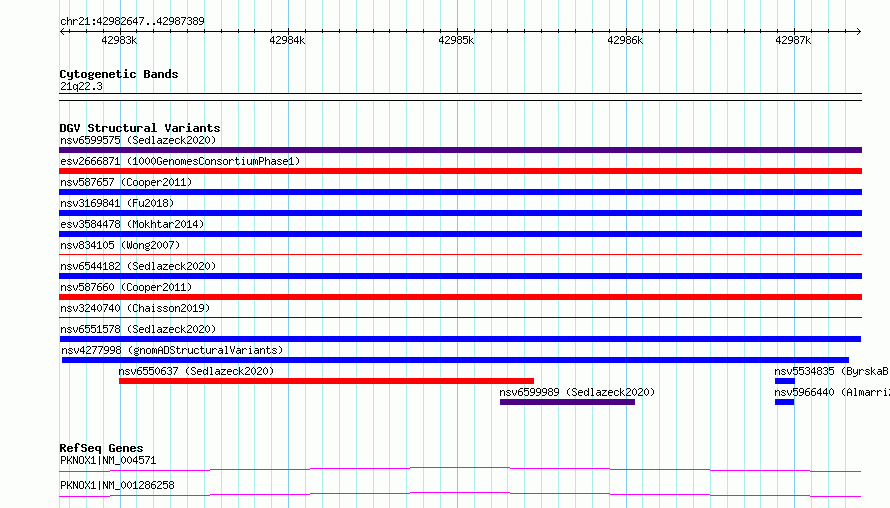The image size is (890, 508).
Task: Open the nsv6599989 (Sedlazeck2020) label
Action: 577,392
